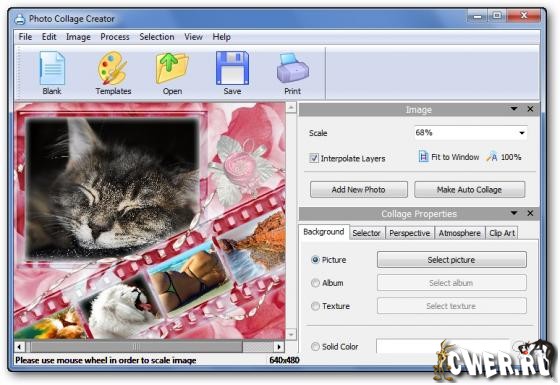Switch to the Background tab
The height and width of the screenshot is (385, 560).
coord(324,232)
